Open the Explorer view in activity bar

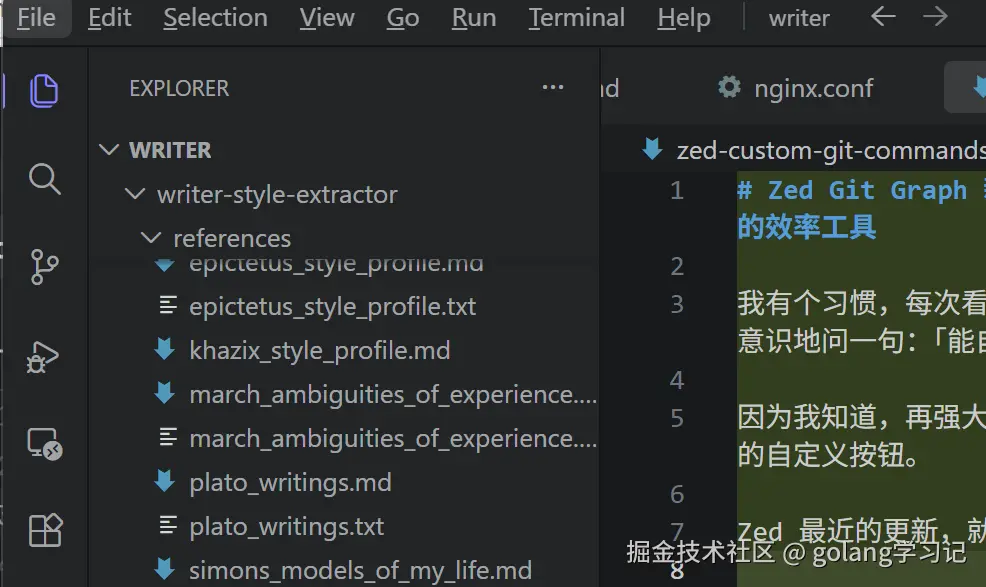coord(44,91)
